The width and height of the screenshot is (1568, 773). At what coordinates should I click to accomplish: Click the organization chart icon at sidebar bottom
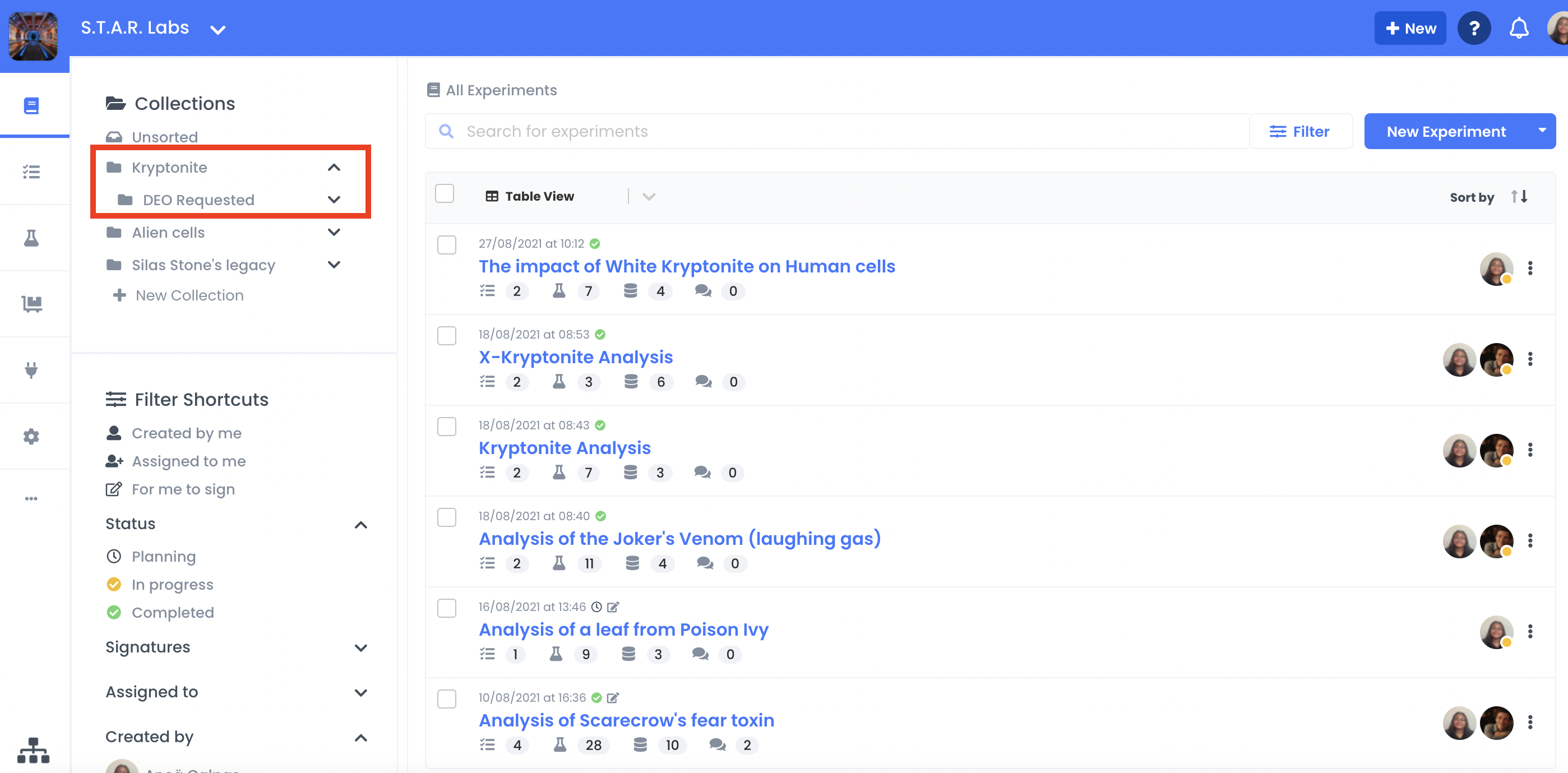point(34,751)
